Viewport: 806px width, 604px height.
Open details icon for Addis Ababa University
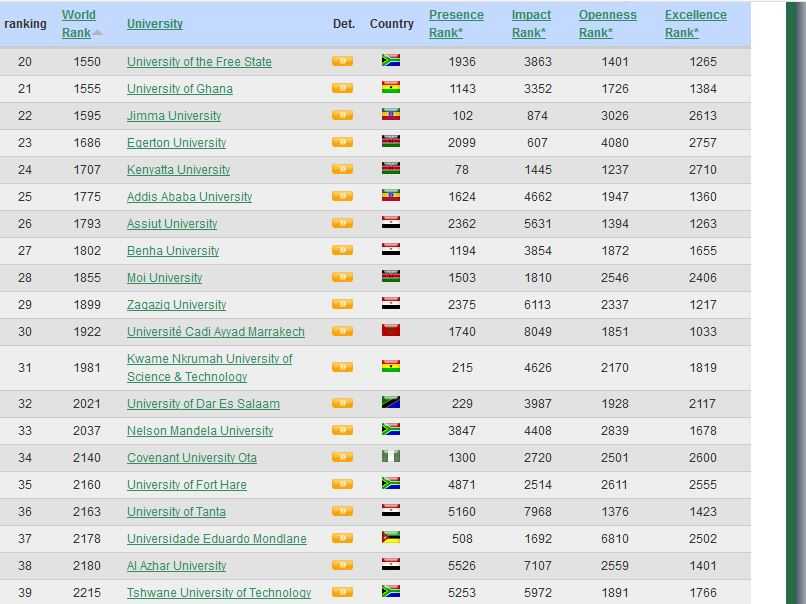(342, 196)
